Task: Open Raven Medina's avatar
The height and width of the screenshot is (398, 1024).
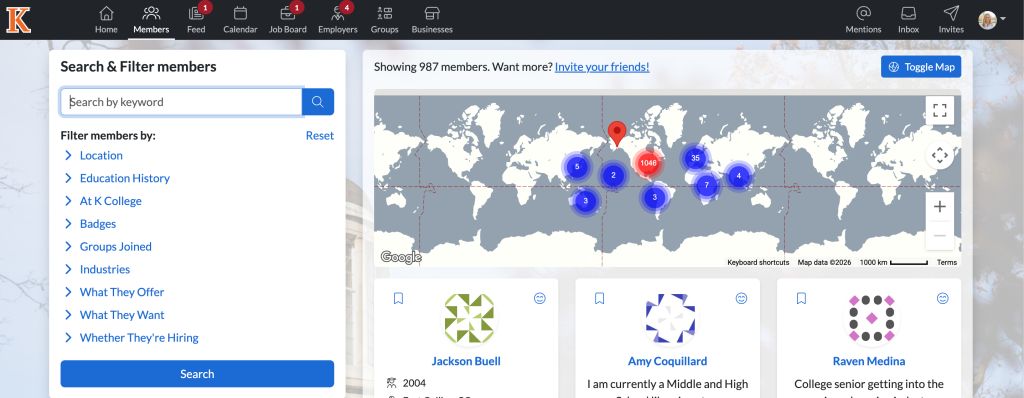Action: pos(872,318)
